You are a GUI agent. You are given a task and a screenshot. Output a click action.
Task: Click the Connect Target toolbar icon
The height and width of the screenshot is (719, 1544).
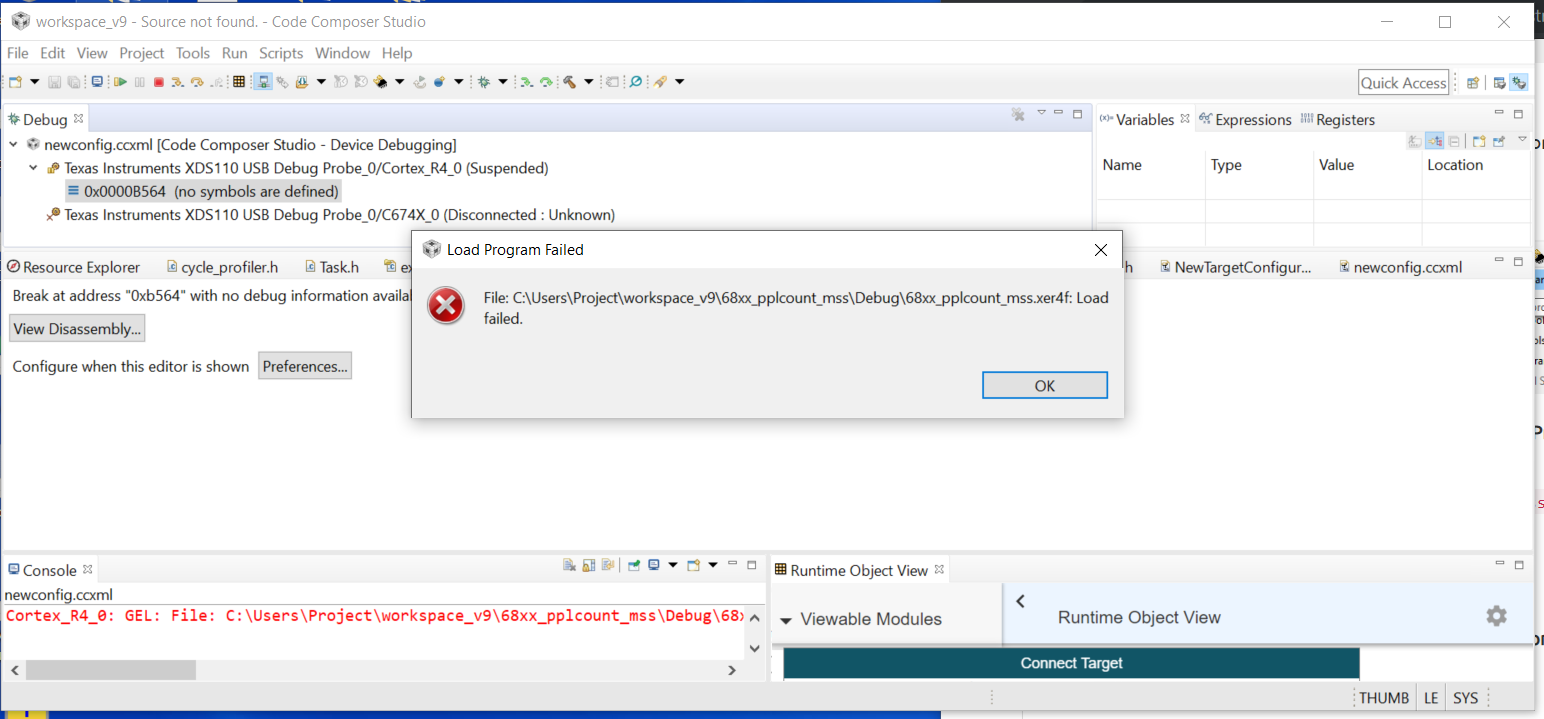263,82
